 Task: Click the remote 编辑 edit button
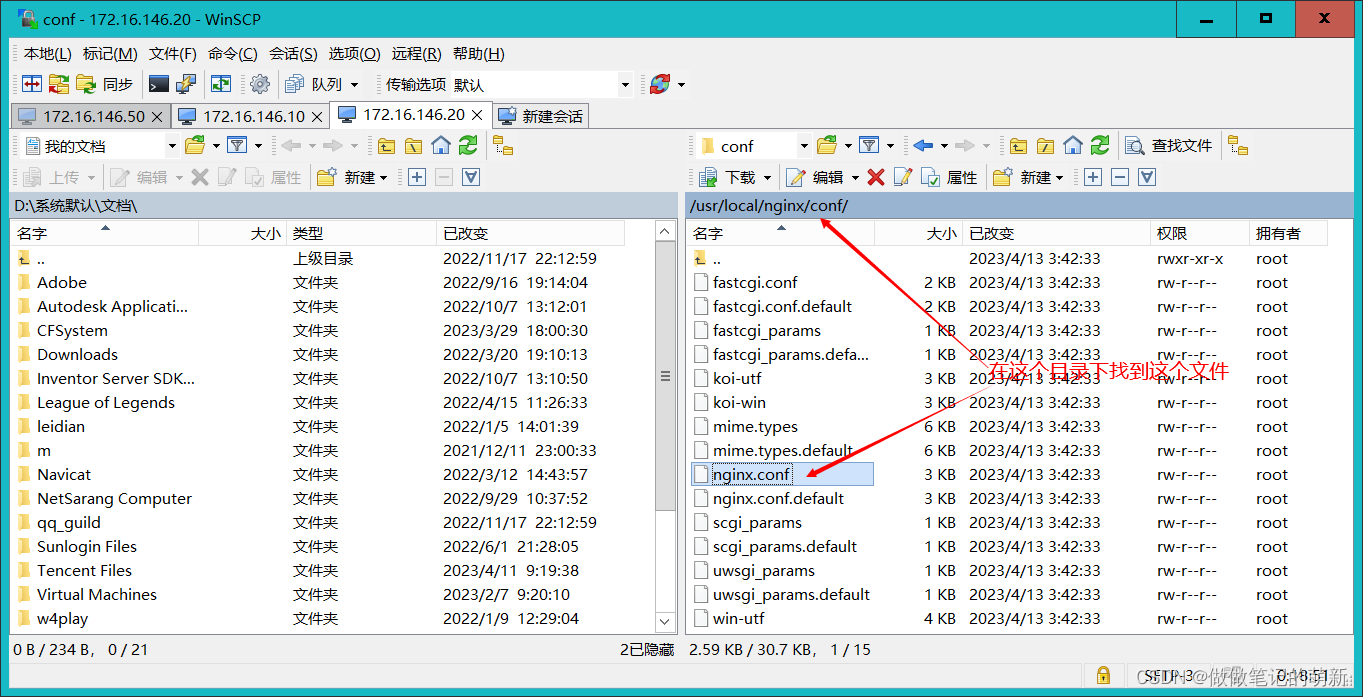pyautogui.click(x=816, y=177)
